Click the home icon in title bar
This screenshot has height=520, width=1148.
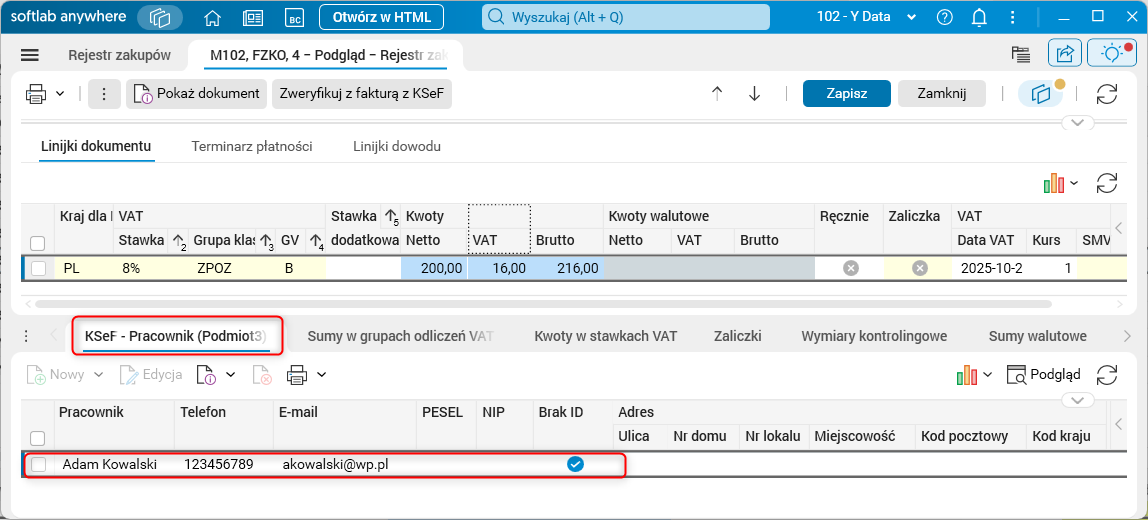(x=211, y=17)
